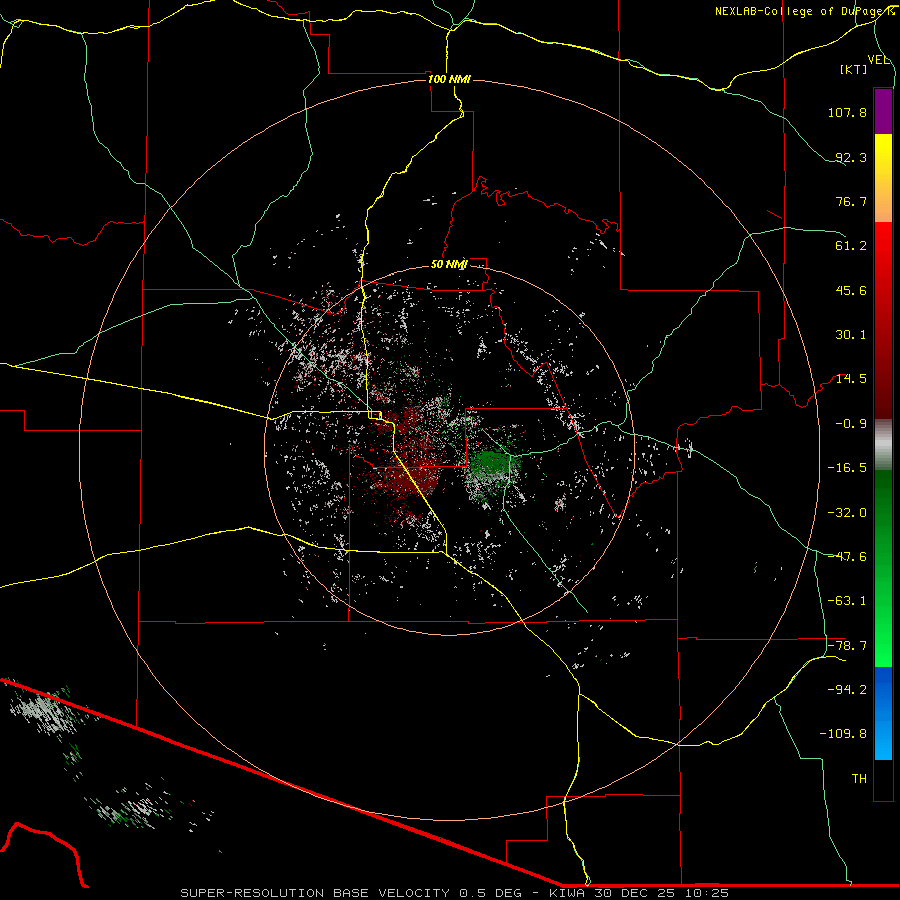Viewport: 900px width, 900px height.
Task: Click the -0.9 velocity scale value
Action: (x=851, y=424)
